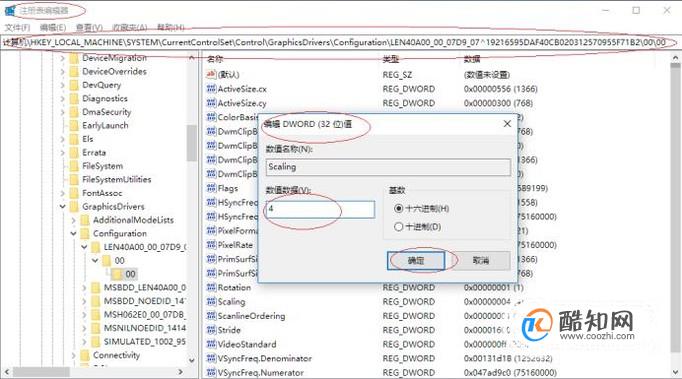Select the Errata tree item
This screenshot has height=379, width=682.
[x=94, y=152]
